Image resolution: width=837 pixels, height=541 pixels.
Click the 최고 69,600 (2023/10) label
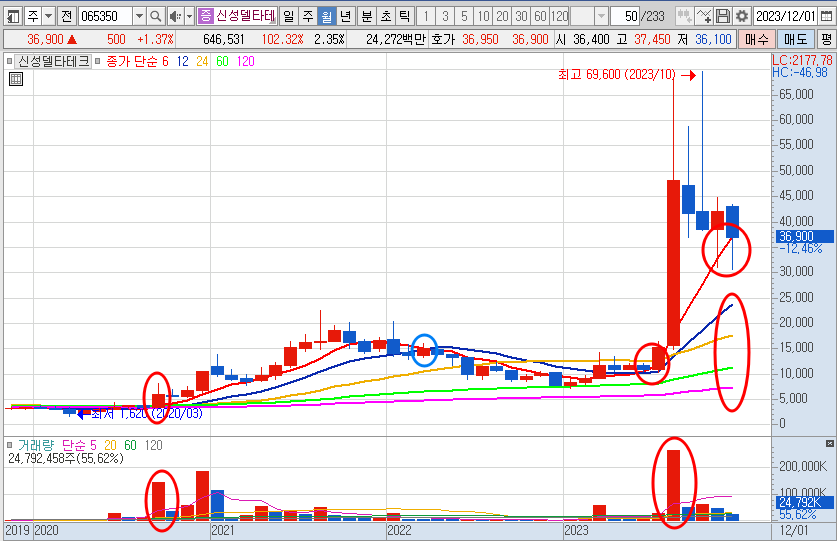click(x=617, y=75)
